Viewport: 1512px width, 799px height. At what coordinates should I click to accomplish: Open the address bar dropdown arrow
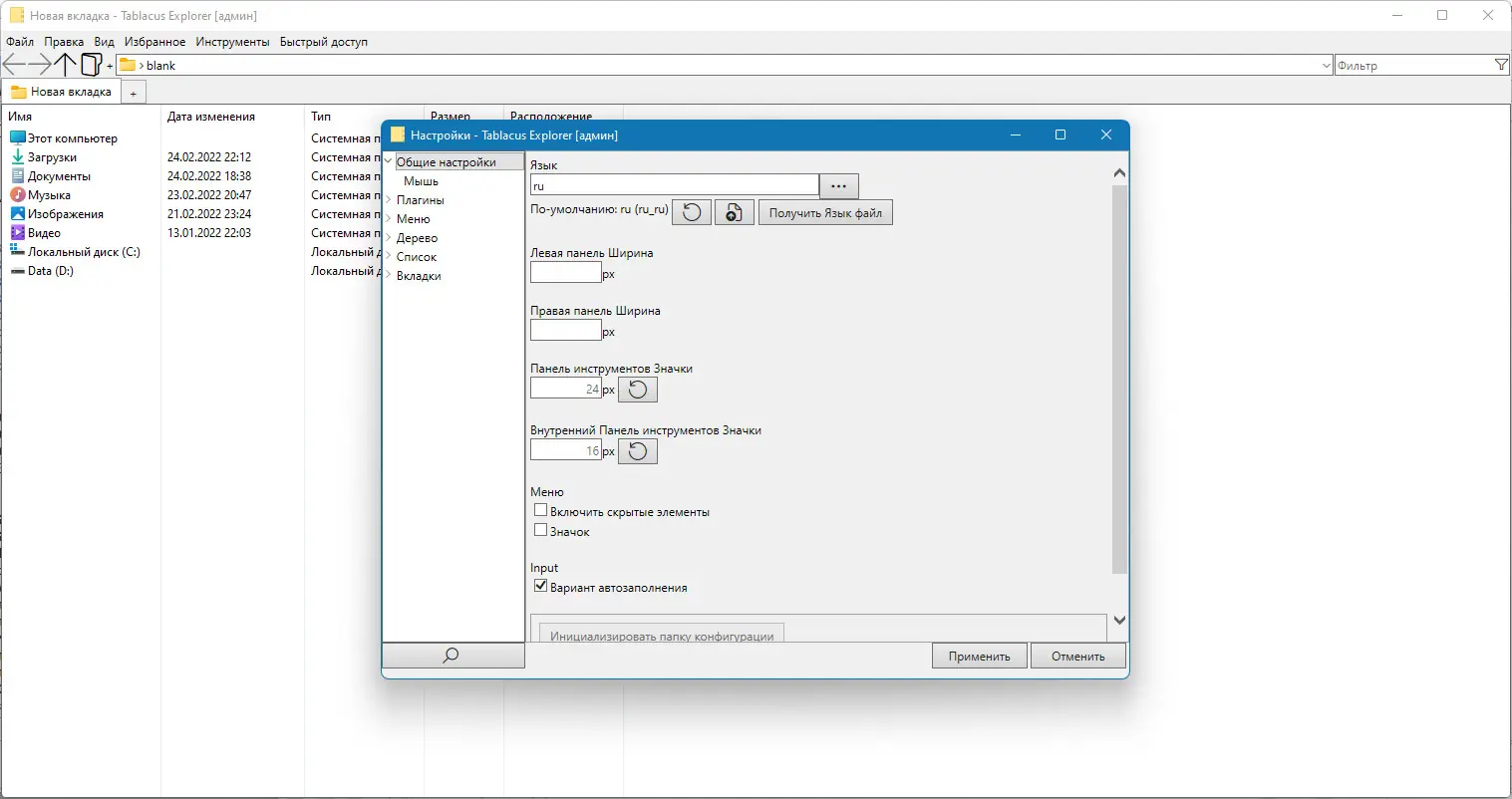pos(1326,66)
